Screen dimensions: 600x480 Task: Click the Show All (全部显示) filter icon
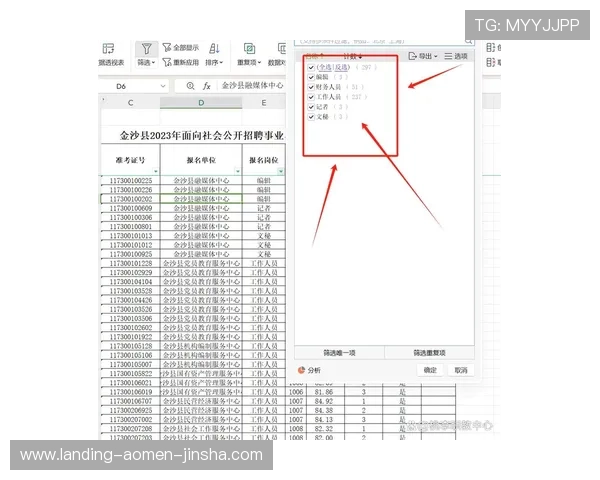167,47
